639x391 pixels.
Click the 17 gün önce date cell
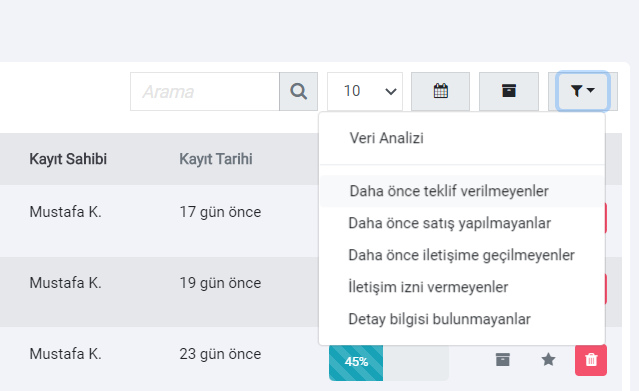point(220,212)
